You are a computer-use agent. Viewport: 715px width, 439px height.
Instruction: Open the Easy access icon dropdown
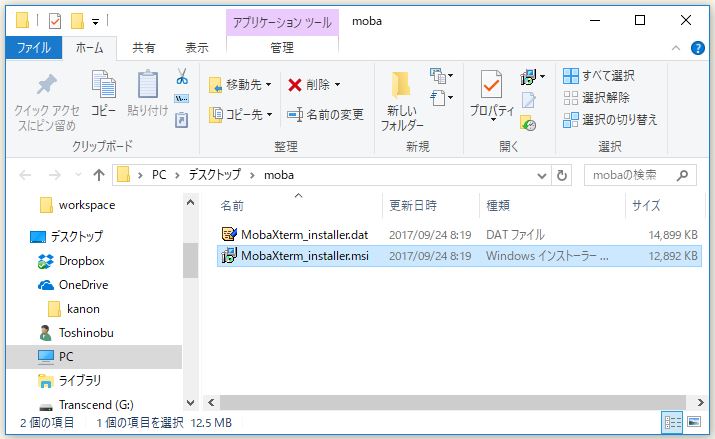click(x=441, y=98)
